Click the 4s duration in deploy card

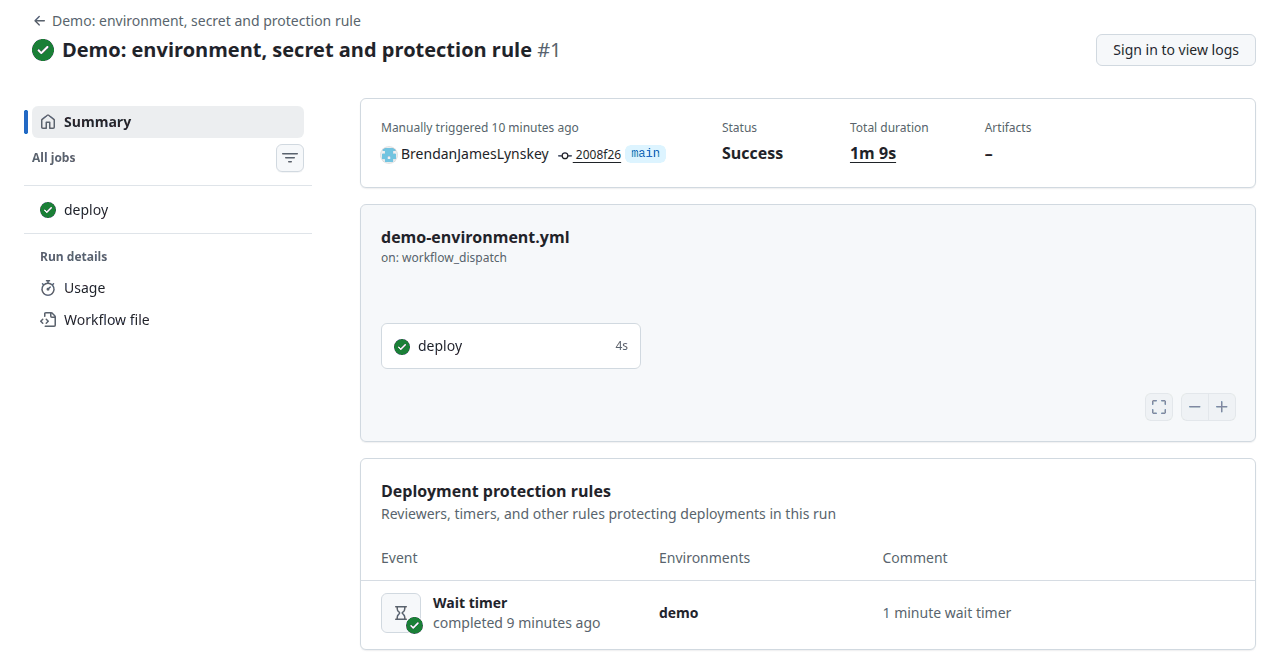pos(622,346)
